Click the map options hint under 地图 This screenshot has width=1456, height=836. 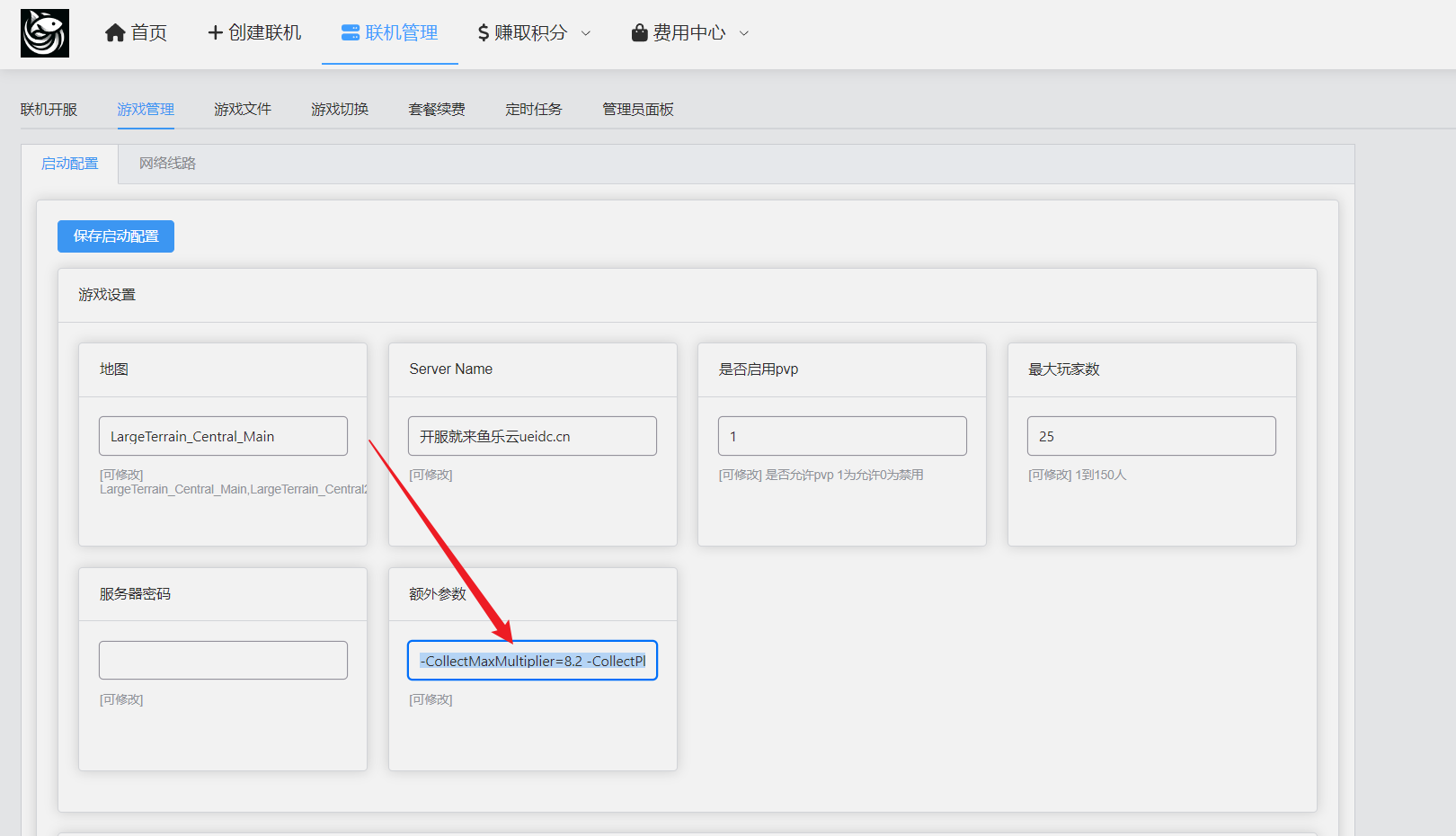click(234, 490)
